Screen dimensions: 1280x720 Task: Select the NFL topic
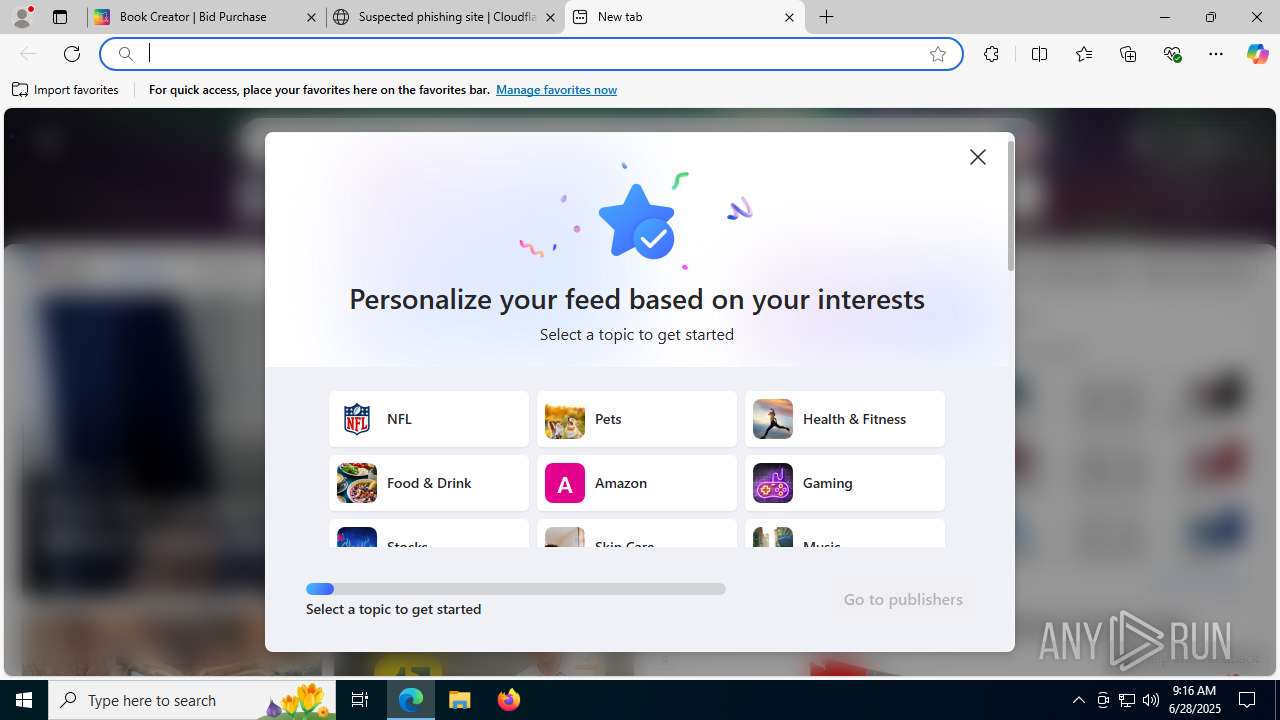click(429, 419)
